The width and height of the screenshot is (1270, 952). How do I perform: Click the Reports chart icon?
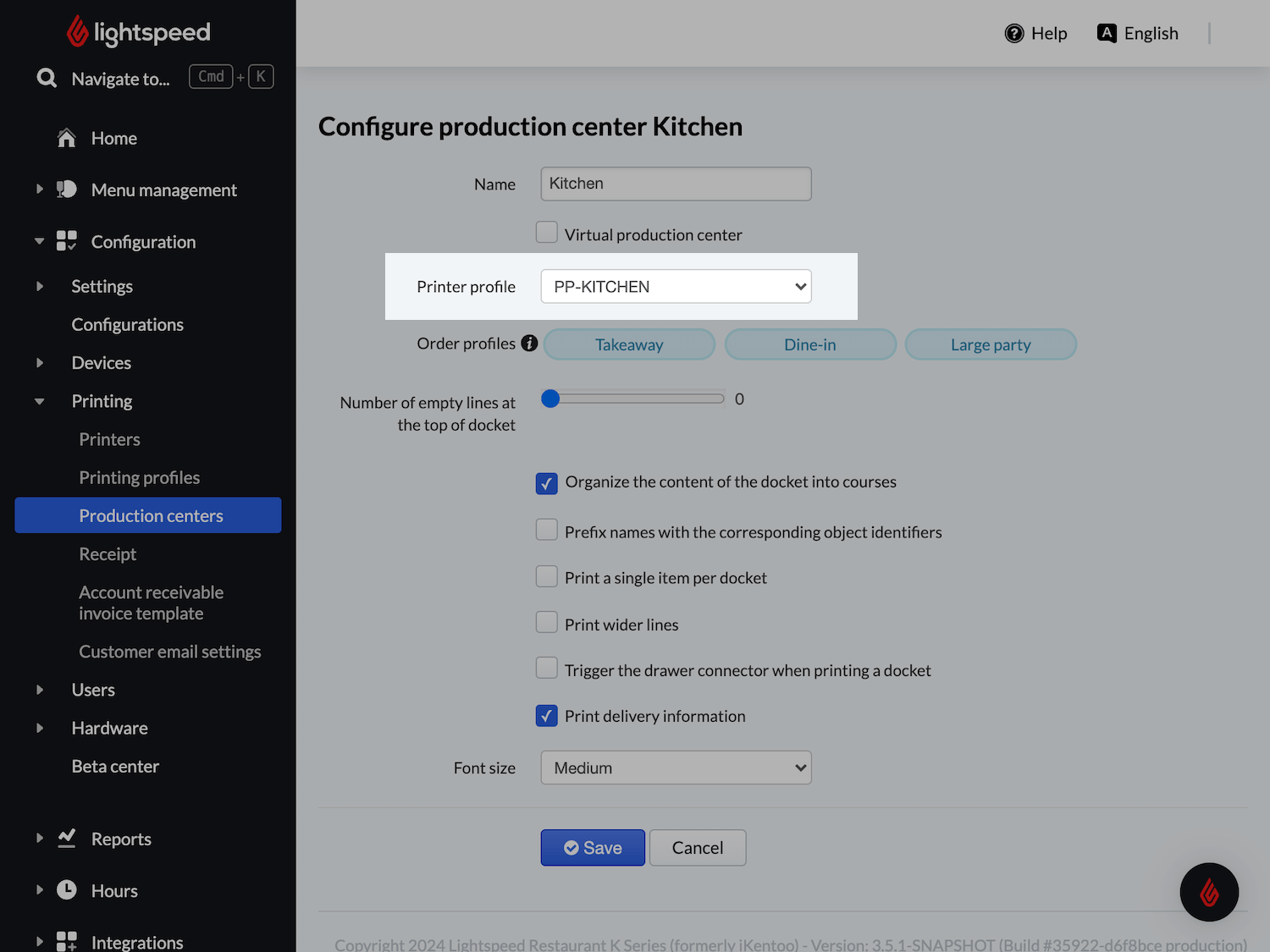click(x=67, y=839)
